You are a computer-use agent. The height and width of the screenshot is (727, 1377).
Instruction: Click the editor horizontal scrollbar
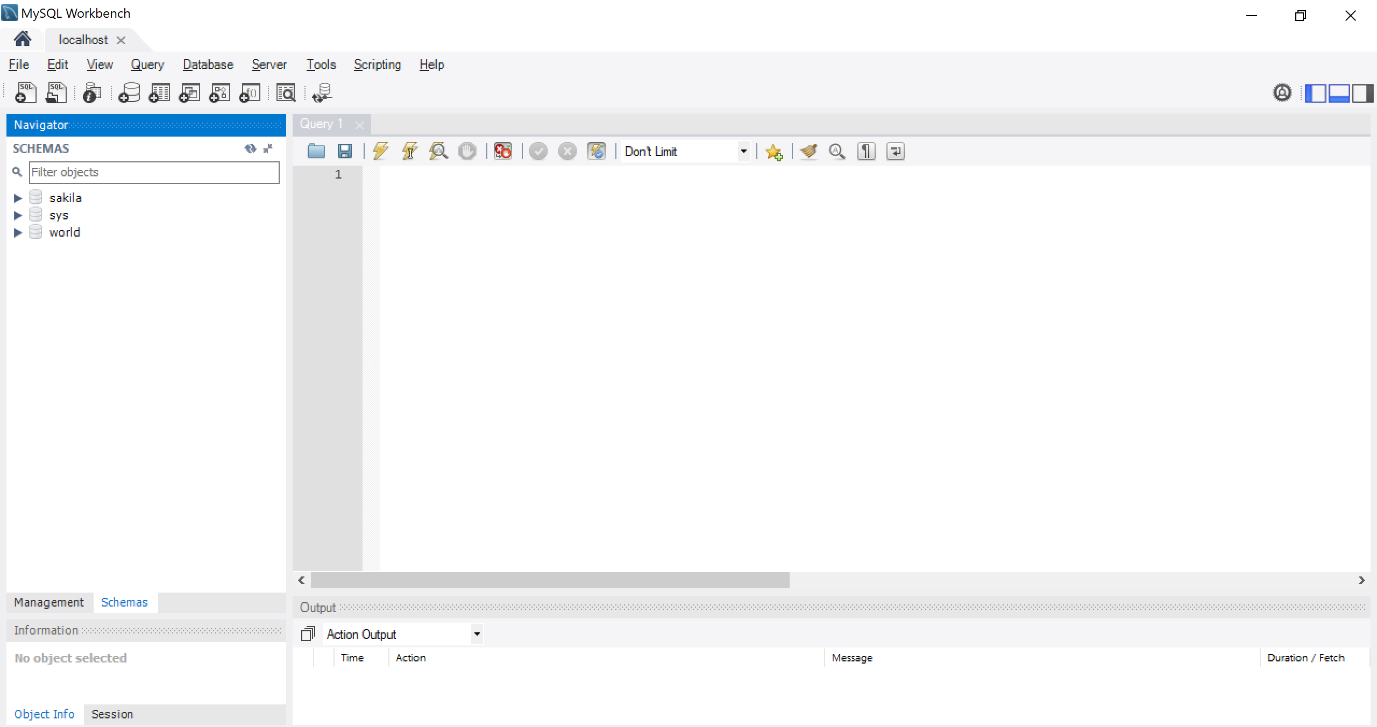(x=550, y=580)
